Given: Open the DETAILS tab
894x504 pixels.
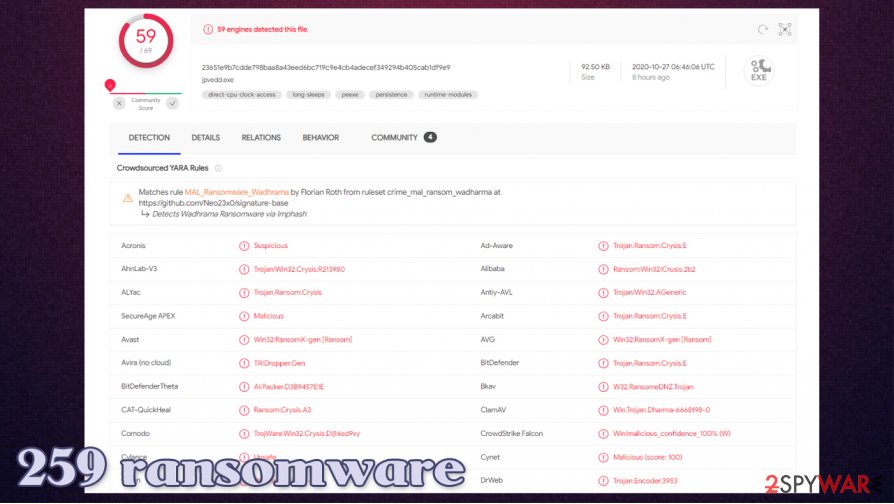Looking at the screenshot, I should [206, 137].
